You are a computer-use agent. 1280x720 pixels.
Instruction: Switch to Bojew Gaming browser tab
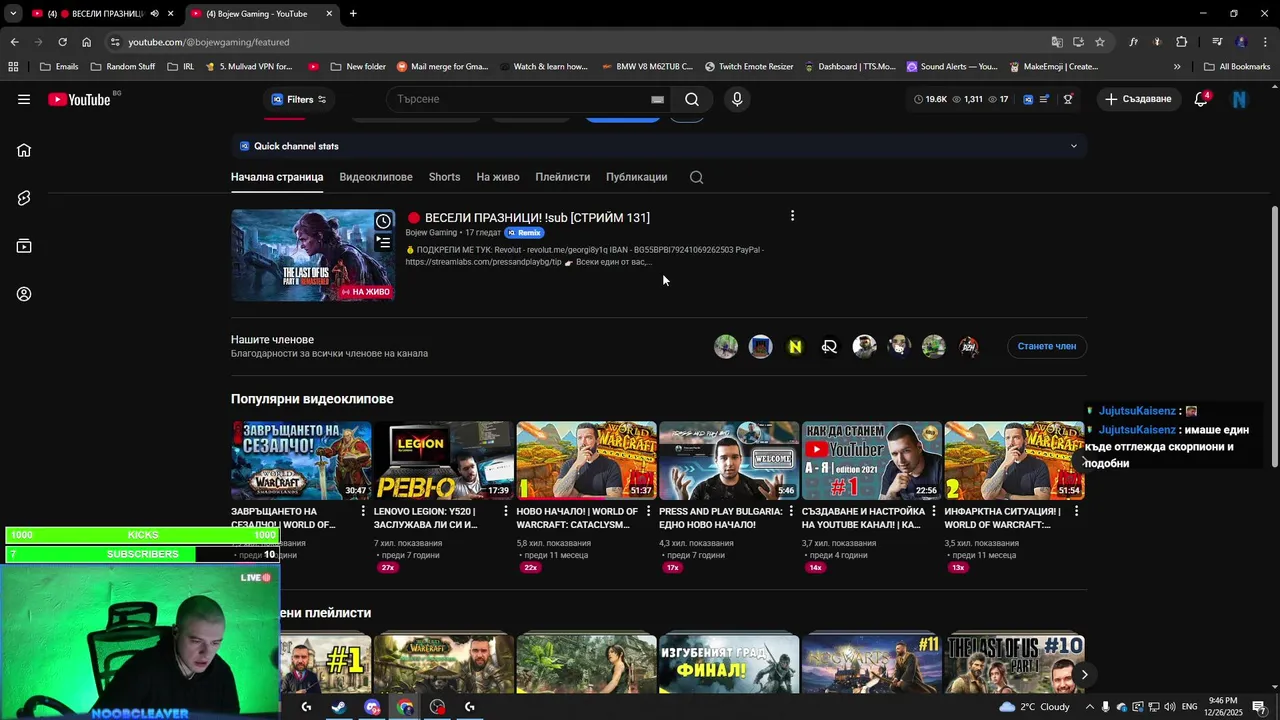point(262,14)
